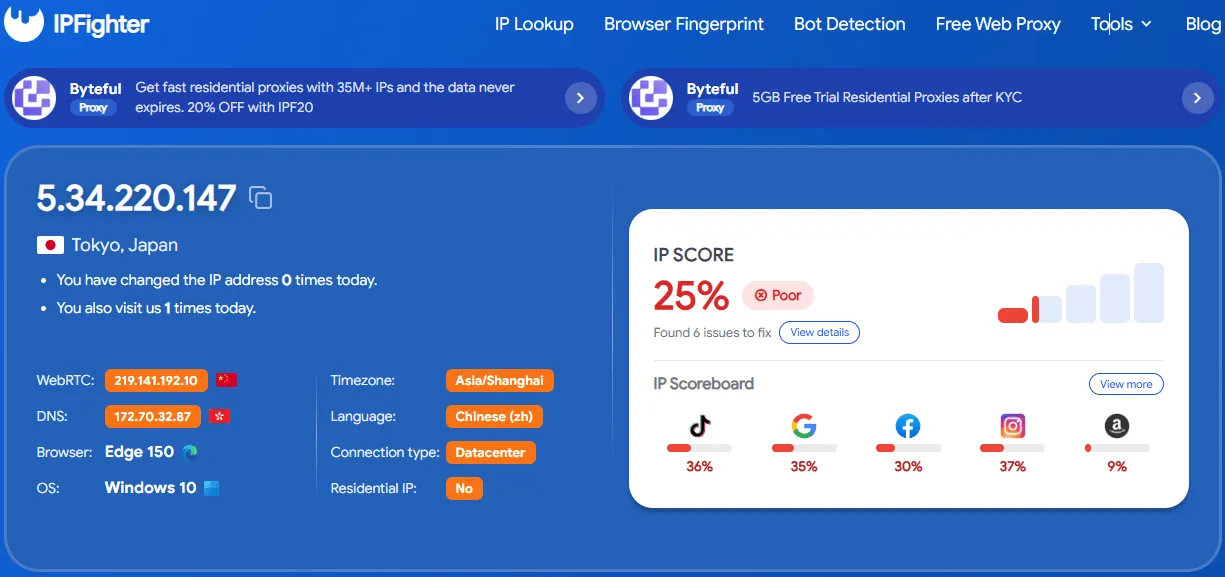Click the Amazon 9% progress bar
The height and width of the screenshot is (577, 1225).
[x=1117, y=448]
